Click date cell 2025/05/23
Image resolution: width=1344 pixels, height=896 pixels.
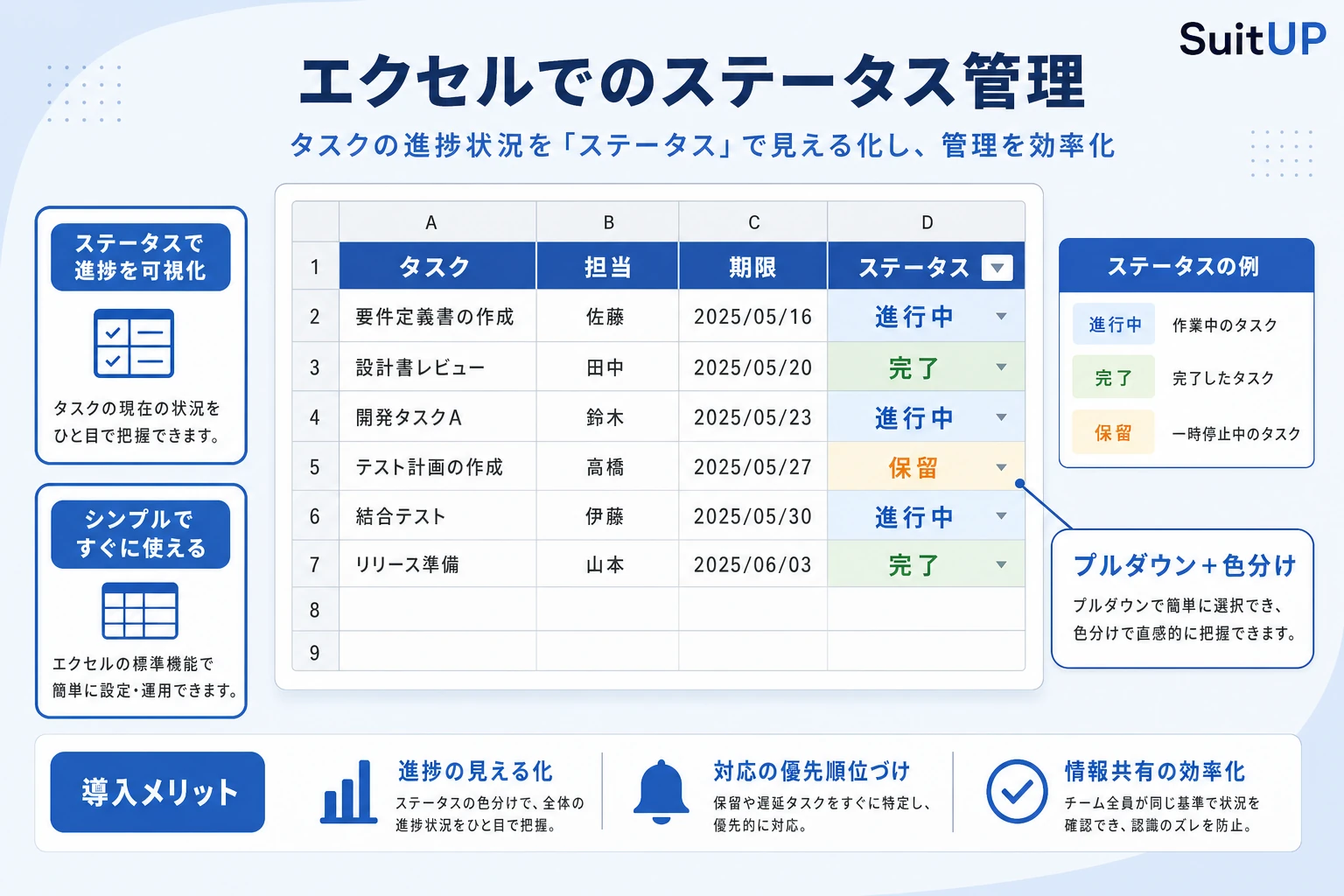coord(753,417)
